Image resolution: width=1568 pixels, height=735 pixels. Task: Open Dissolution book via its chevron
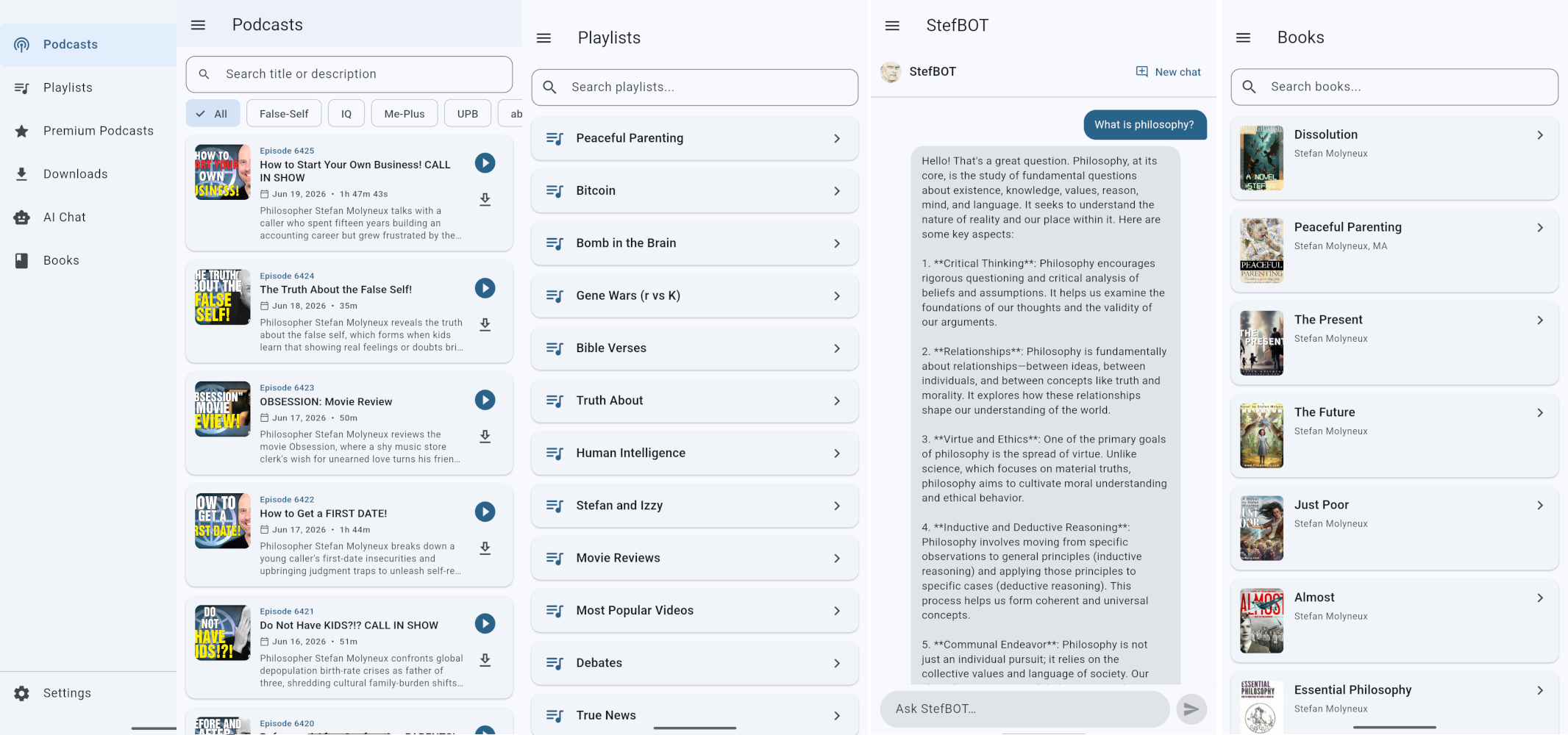pyautogui.click(x=1540, y=135)
